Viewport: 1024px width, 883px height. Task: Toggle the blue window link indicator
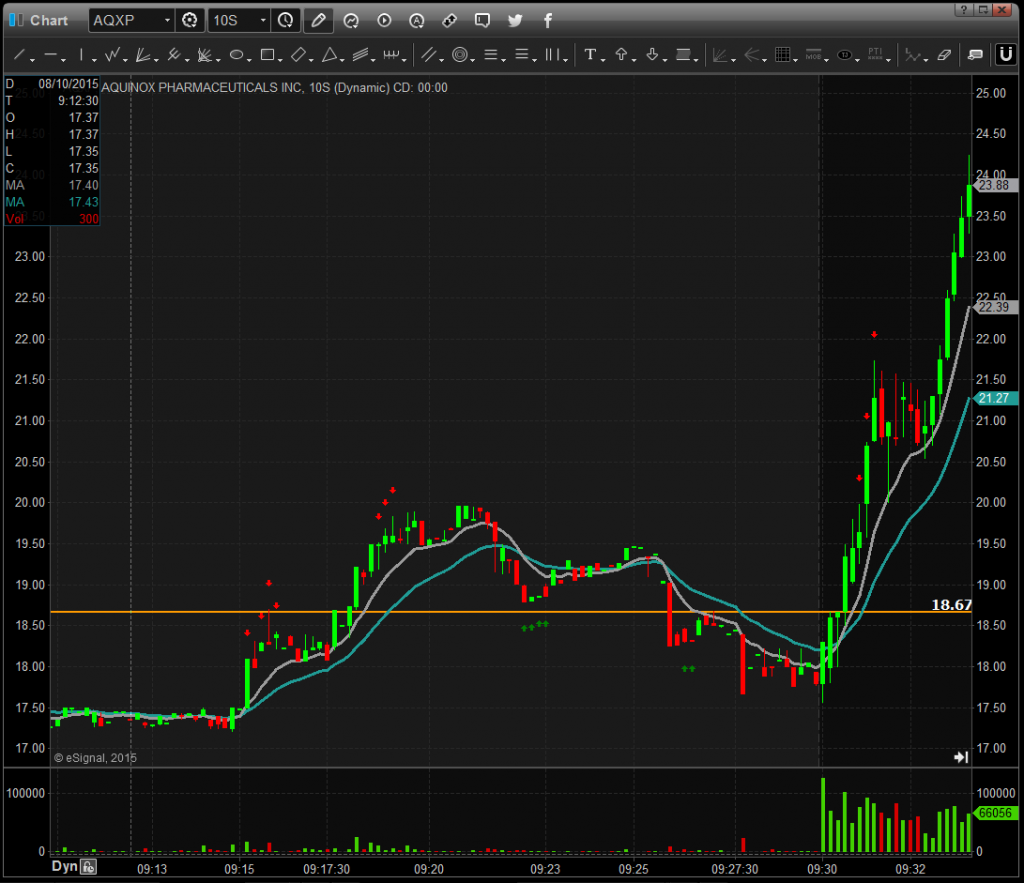click(x=16, y=20)
